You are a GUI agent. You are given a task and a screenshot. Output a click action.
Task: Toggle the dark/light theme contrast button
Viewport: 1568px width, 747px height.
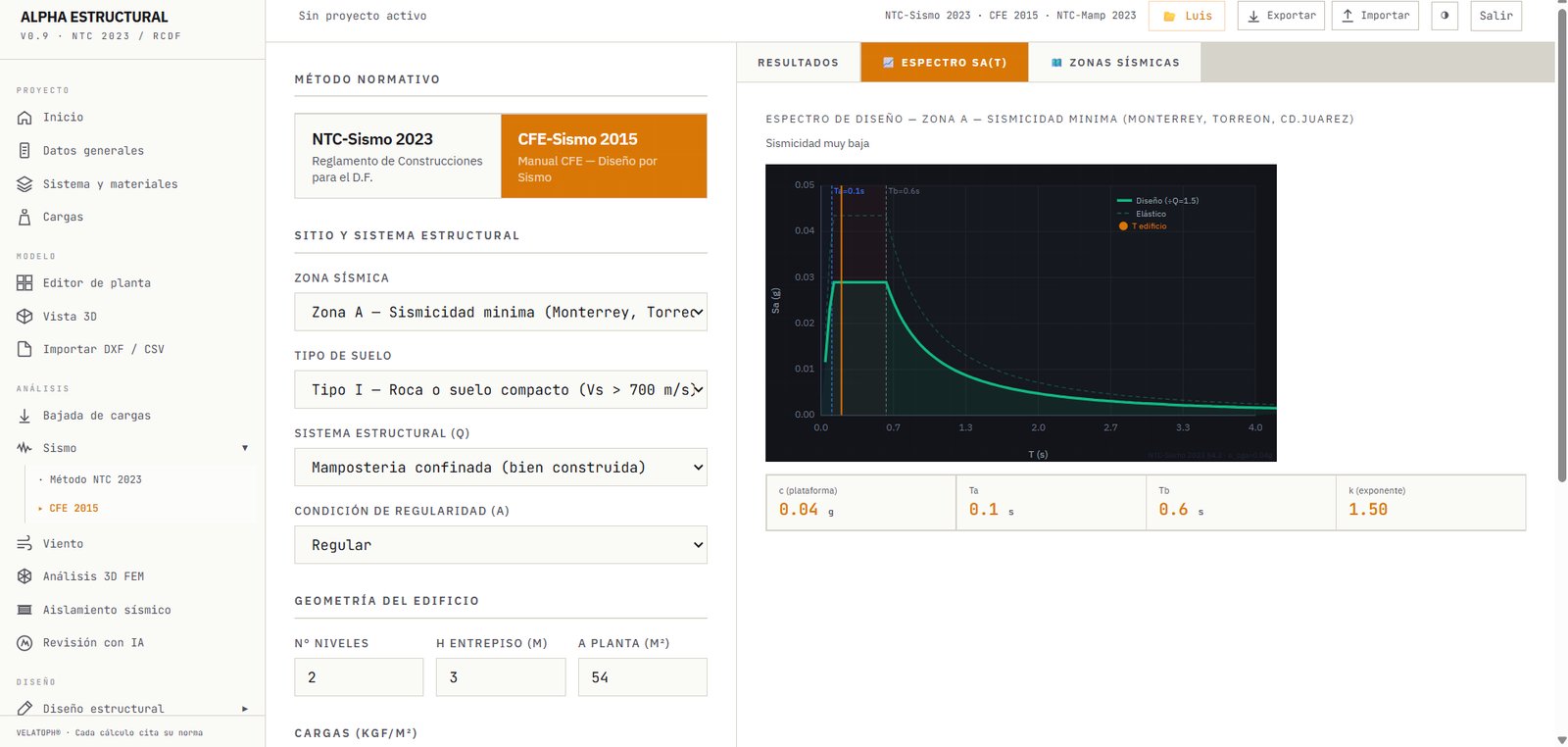[1445, 16]
